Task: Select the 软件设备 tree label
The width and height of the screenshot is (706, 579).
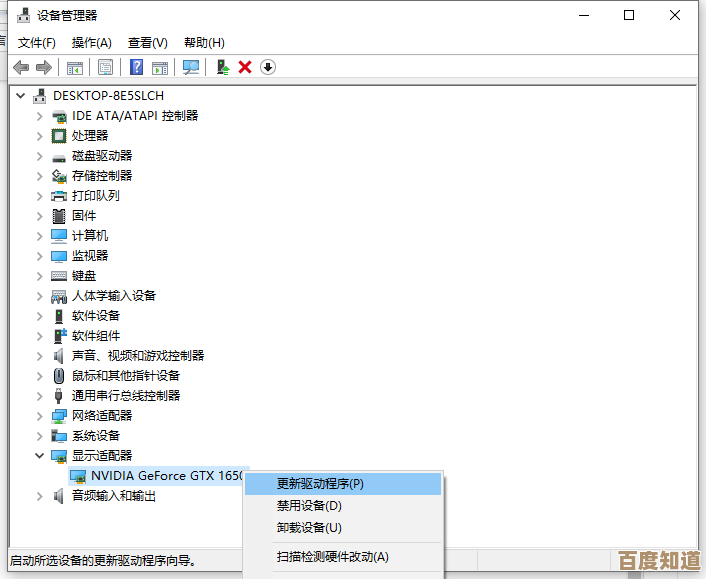Action: click(96, 316)
